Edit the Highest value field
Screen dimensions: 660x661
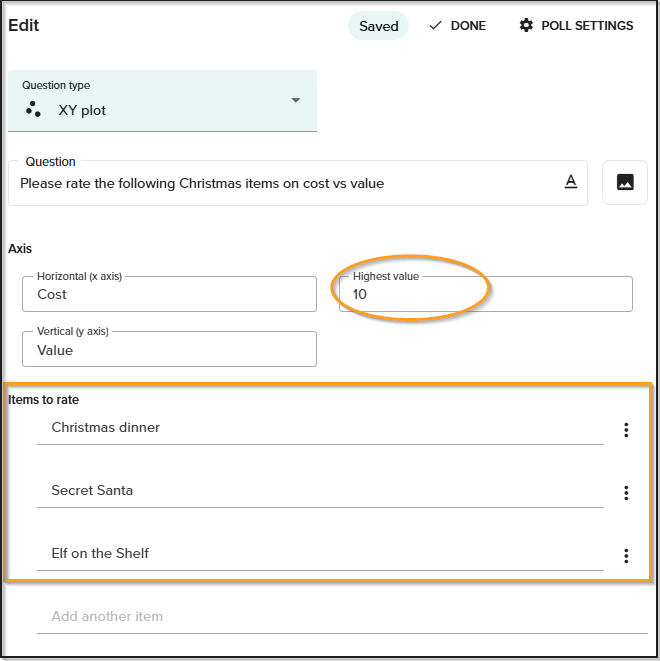[486, 294]
